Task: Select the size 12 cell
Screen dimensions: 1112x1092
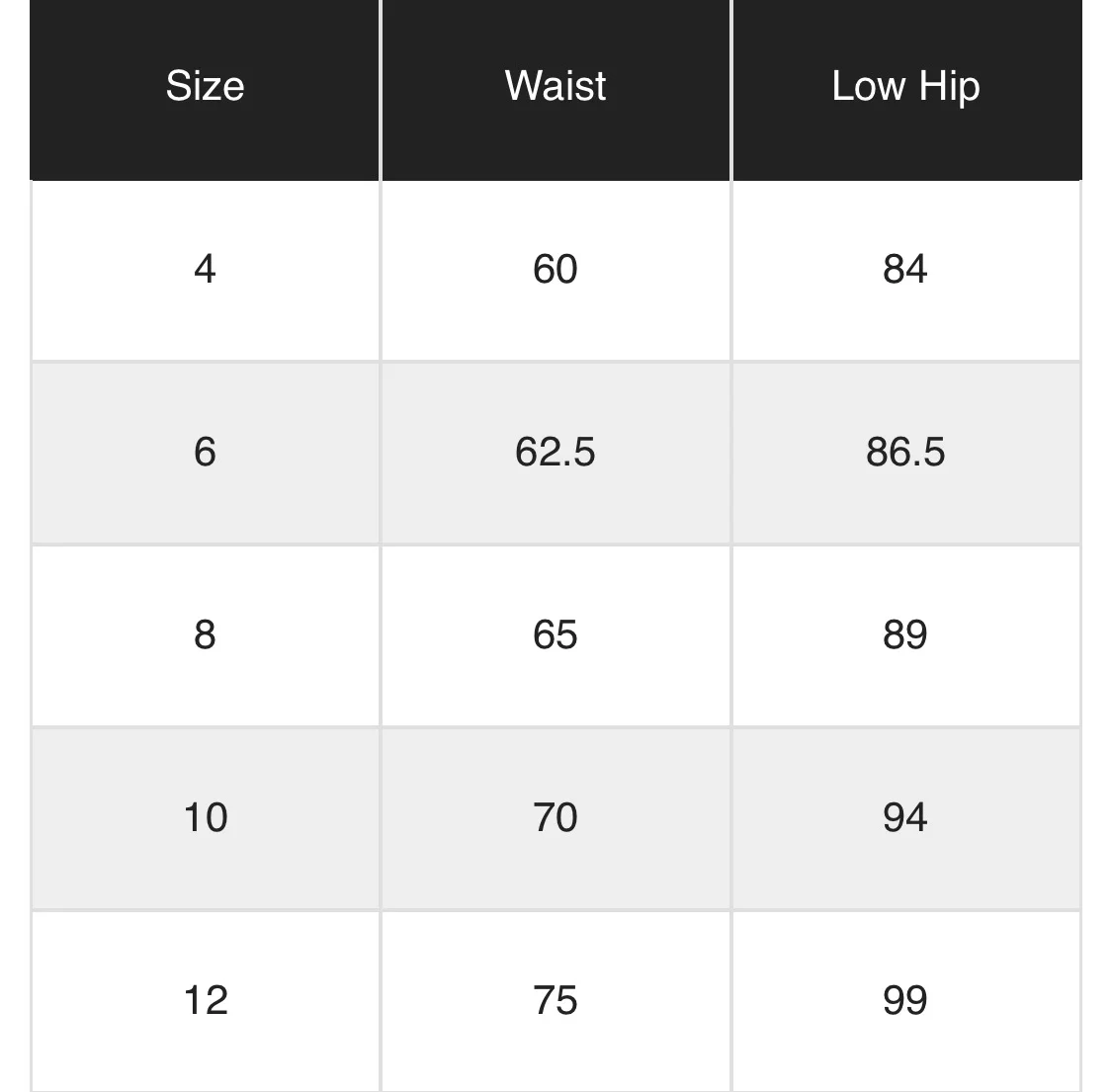Action: (x=205, y=1000)
